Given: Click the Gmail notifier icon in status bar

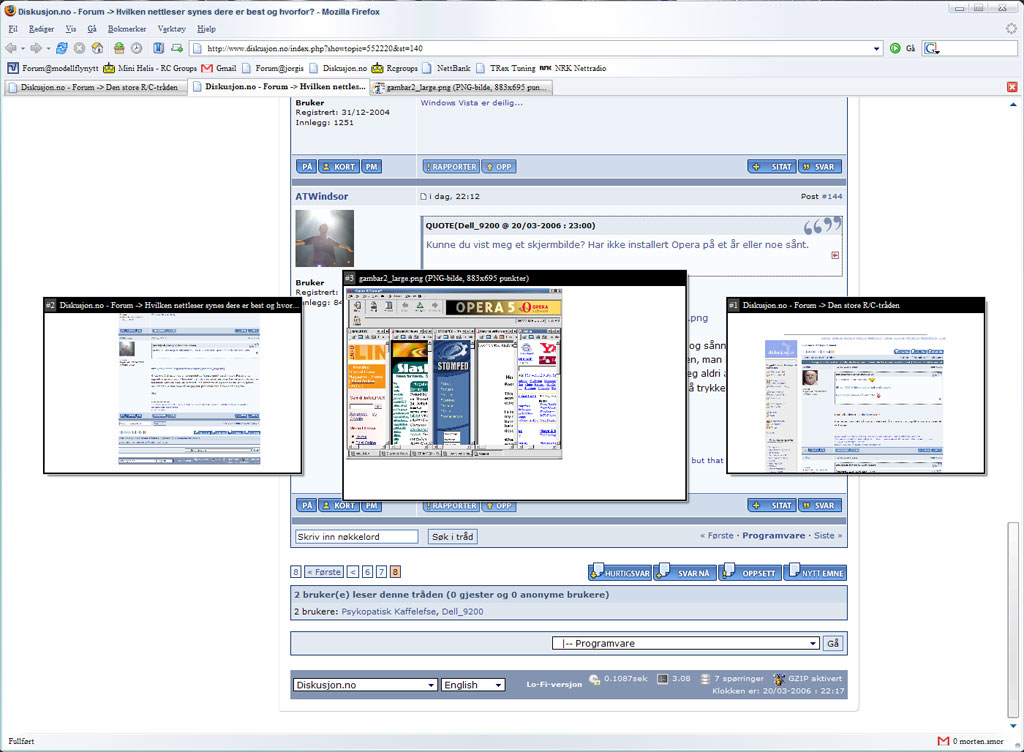Looking at the screenshot, I should (x=943, y=741).
